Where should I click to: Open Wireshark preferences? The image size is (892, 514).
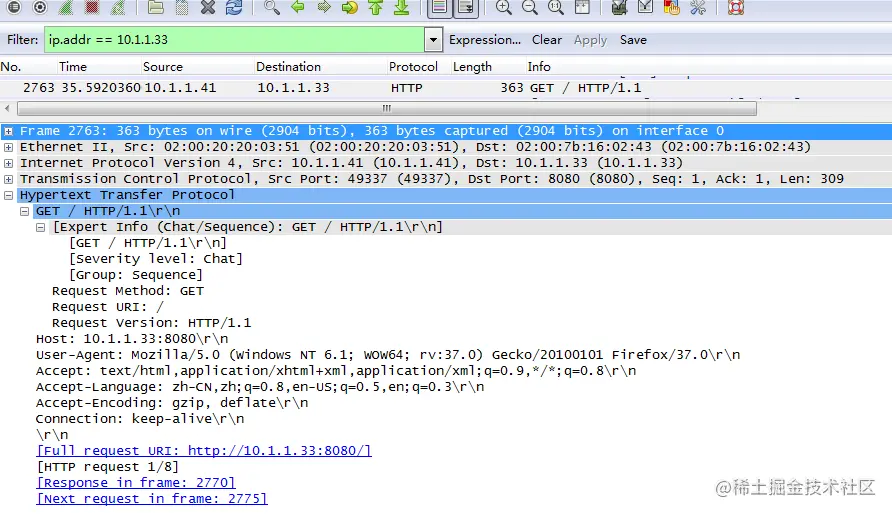(697, 7)
